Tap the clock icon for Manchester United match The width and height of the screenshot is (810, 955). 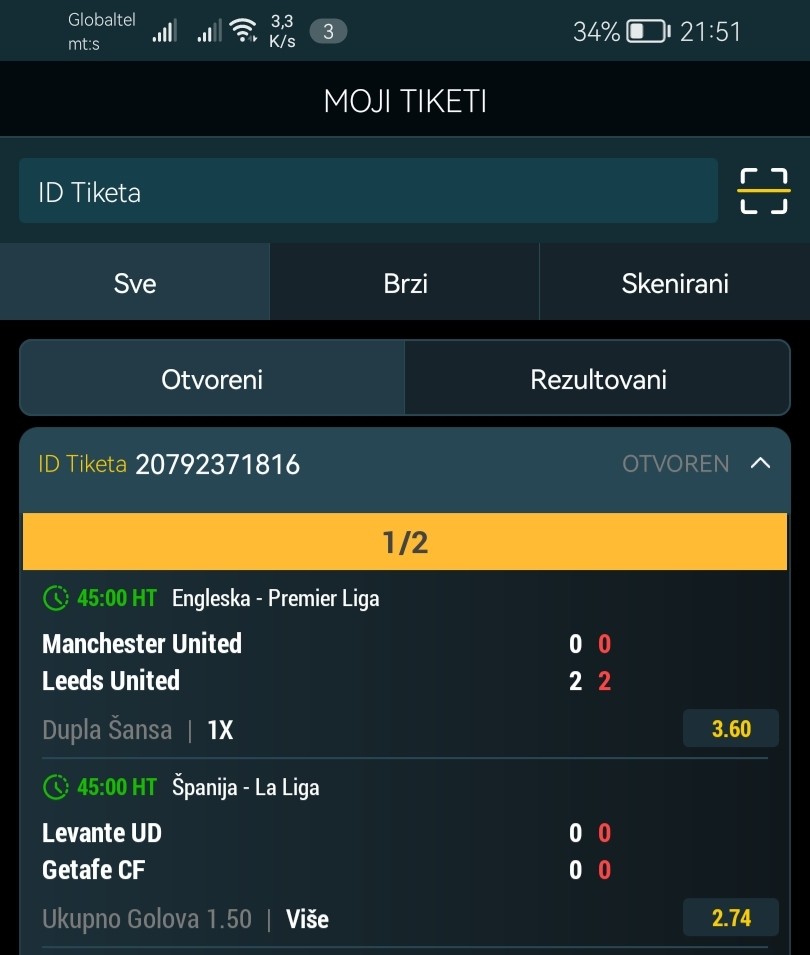click(x=56, y=598)
